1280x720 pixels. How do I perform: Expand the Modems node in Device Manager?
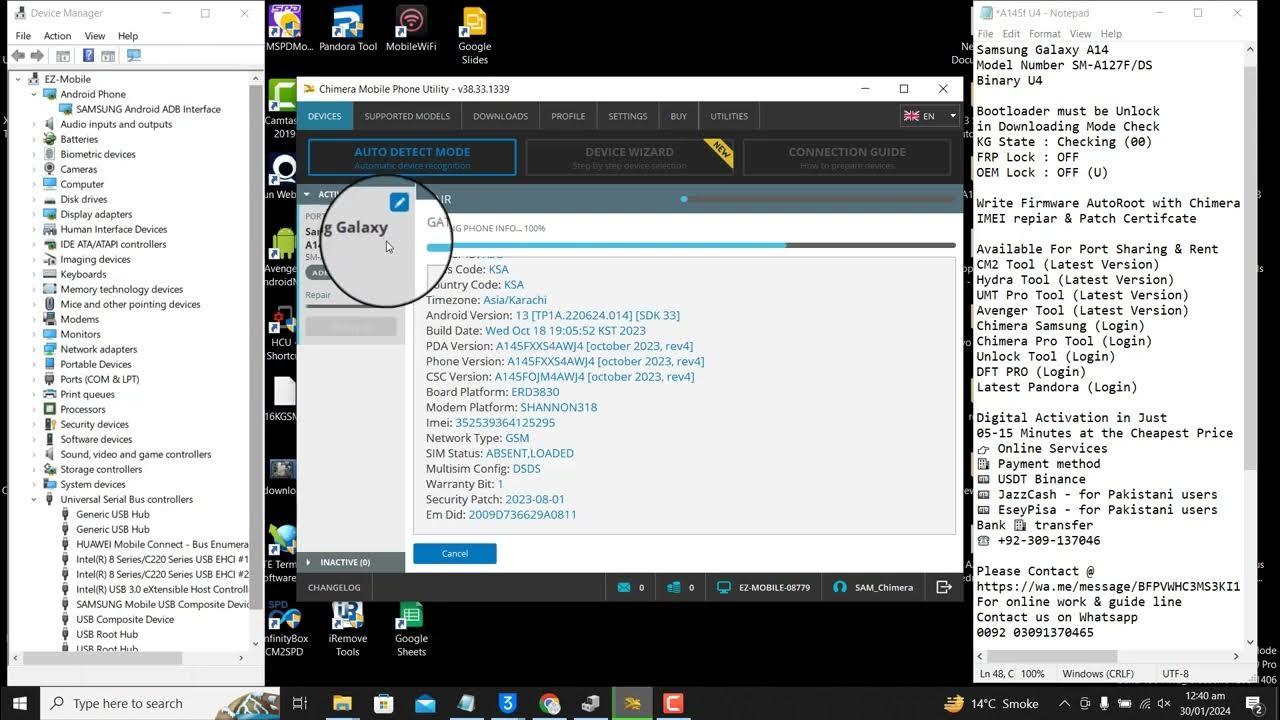click(33, 319)
